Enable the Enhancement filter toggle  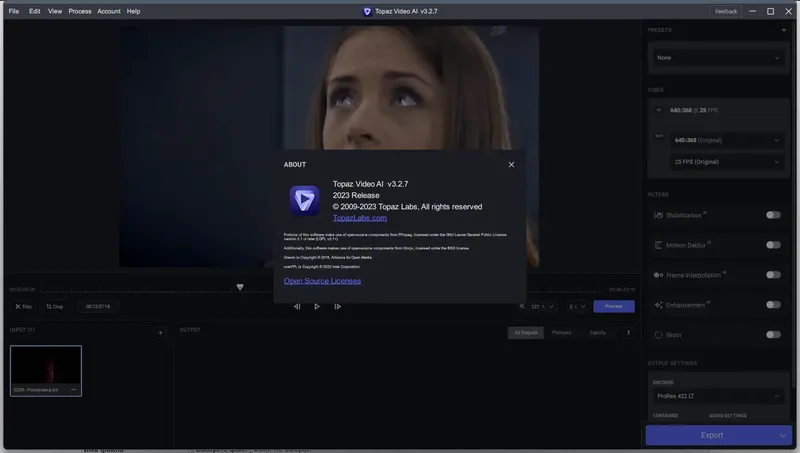point(773,305)
